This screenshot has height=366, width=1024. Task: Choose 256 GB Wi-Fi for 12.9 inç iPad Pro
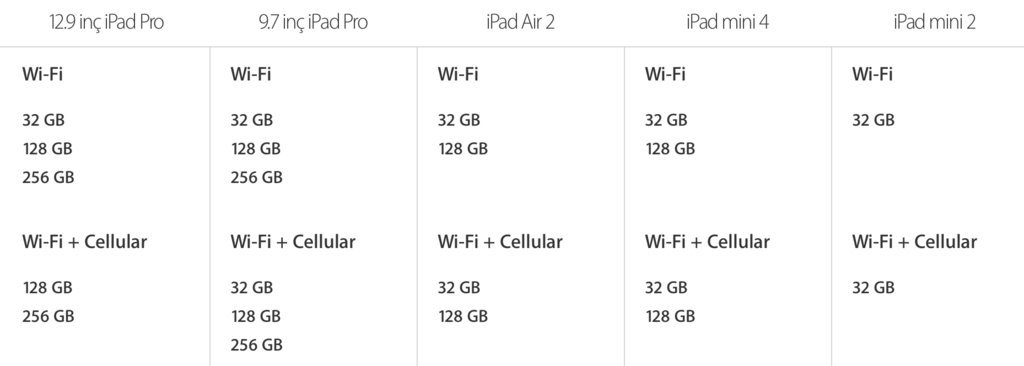click(48, 177)
